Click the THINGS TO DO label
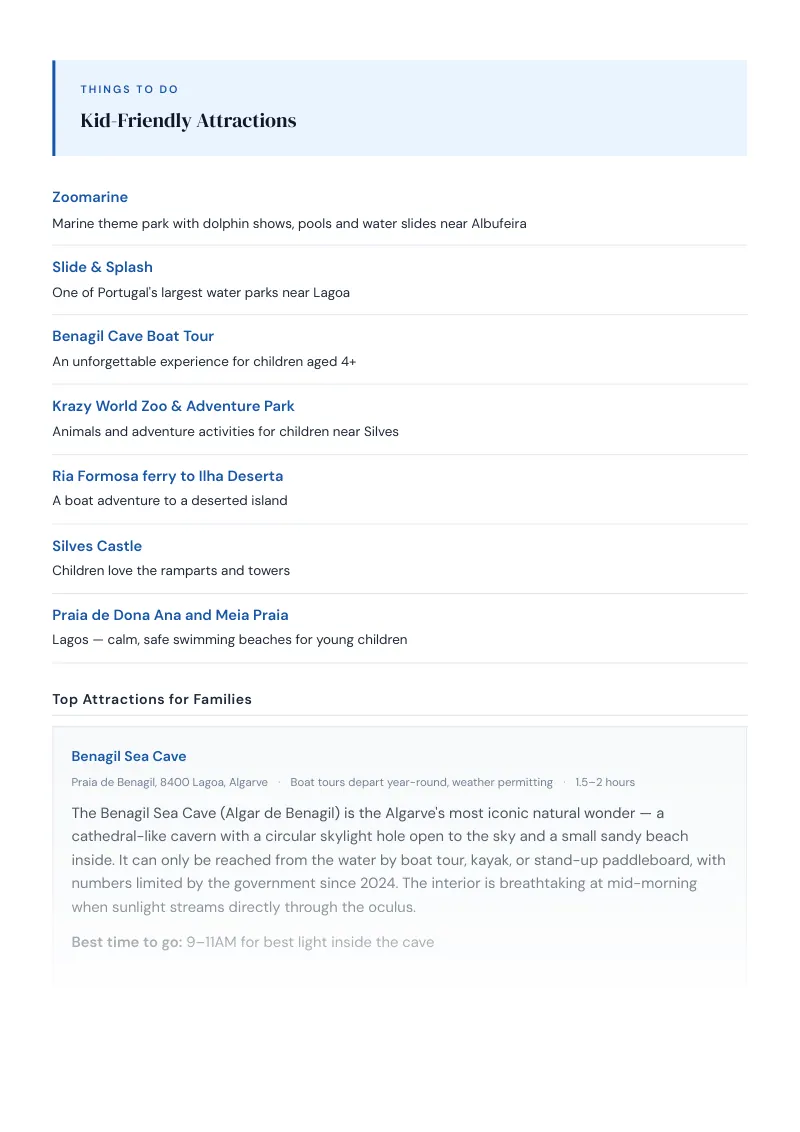800x1132 pixels. click(129, 90)
